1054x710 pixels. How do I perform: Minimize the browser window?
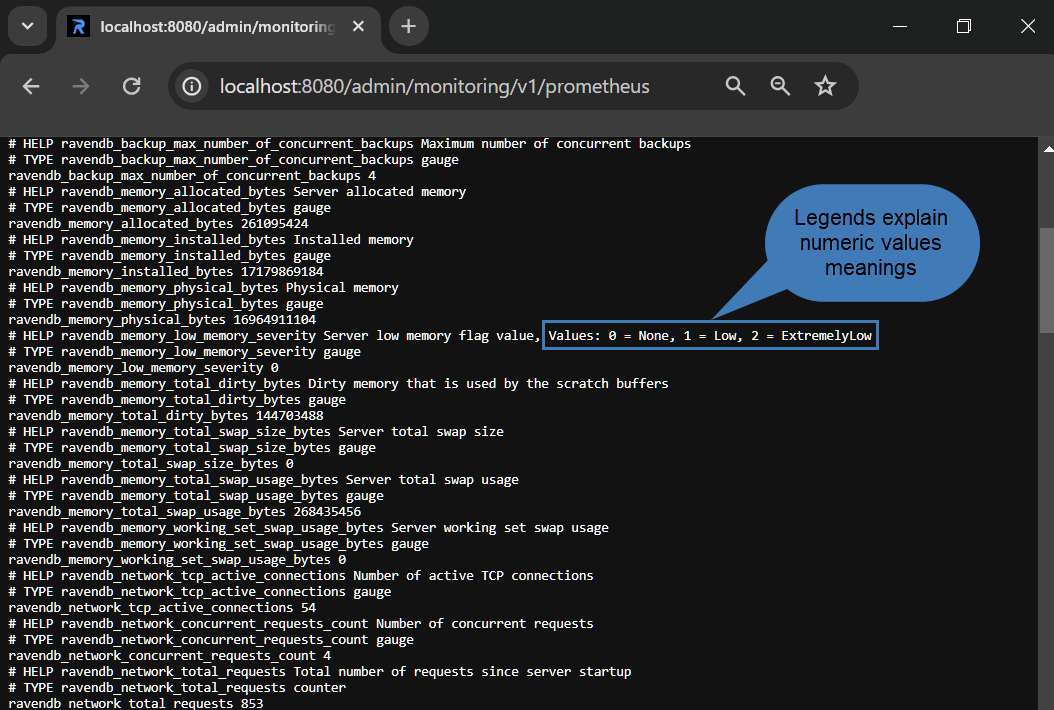[899, 26]
